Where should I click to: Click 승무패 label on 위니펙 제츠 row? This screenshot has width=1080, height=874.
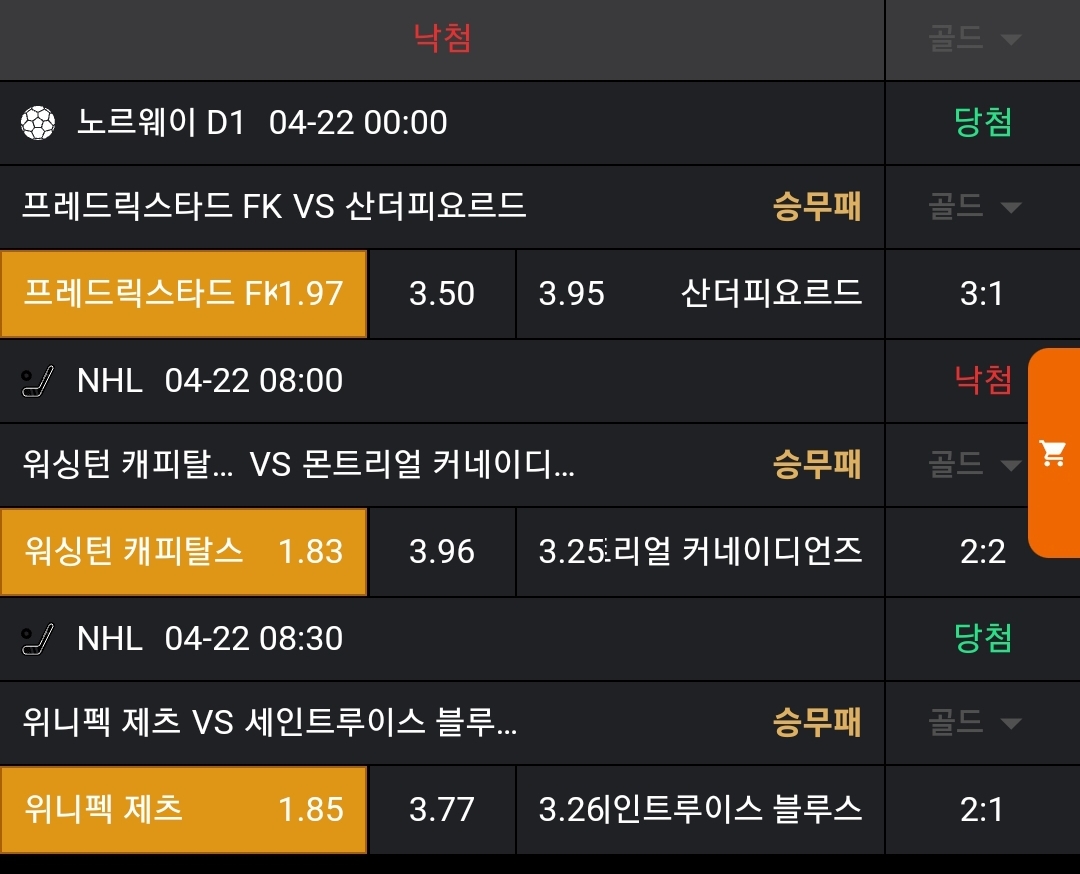pyautogui.click(x=817, y=722)
